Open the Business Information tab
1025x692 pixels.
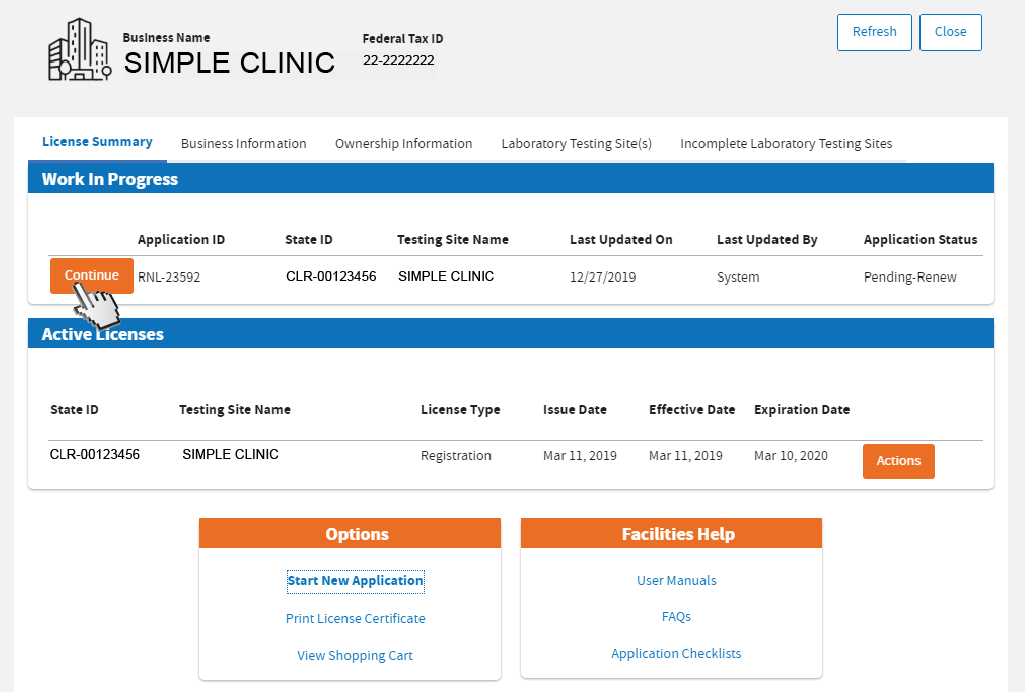(243, 144)
